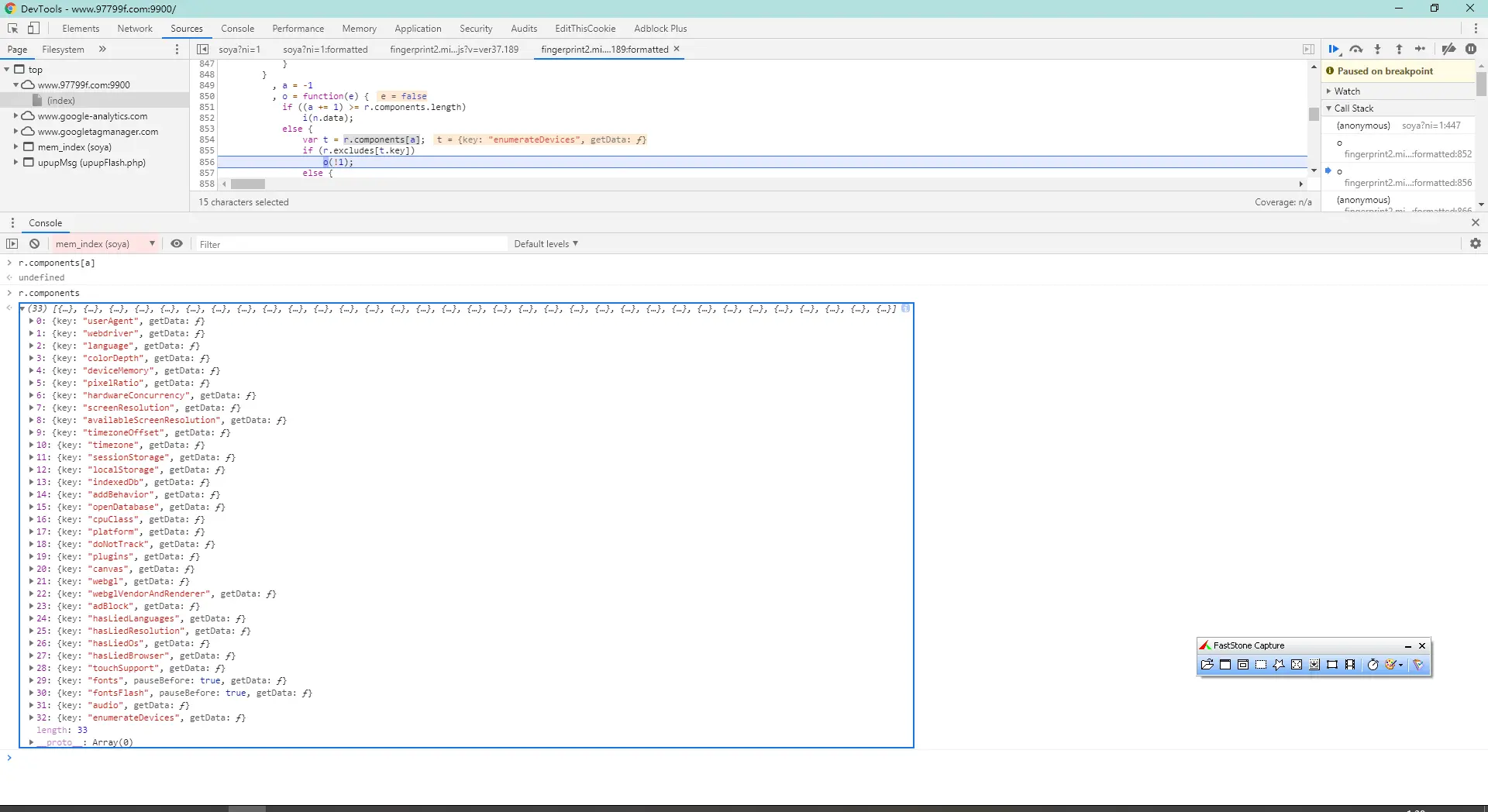The height and width of the screenshot is (812, 1488).
Task: Jump to the fingerprint2.mi...:formatted:852 call stack frame
Action: pyautogui.click(x=1407, y=154)
